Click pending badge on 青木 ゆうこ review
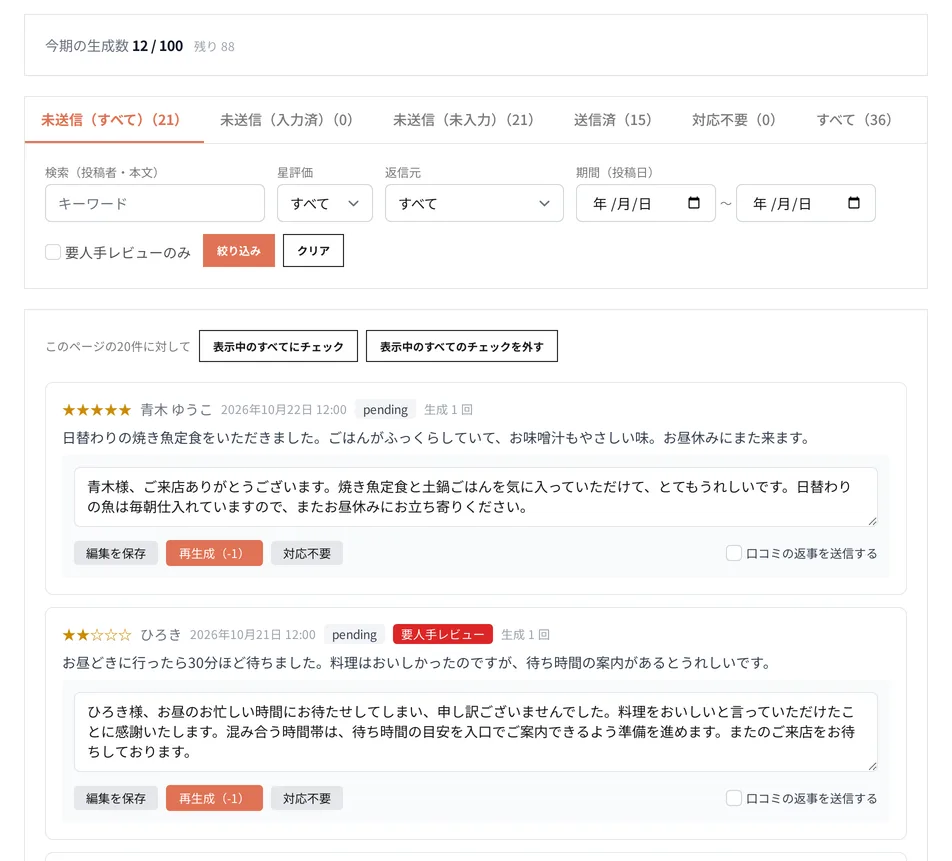This screenshot has width=952, height=861. coord(385,409)
